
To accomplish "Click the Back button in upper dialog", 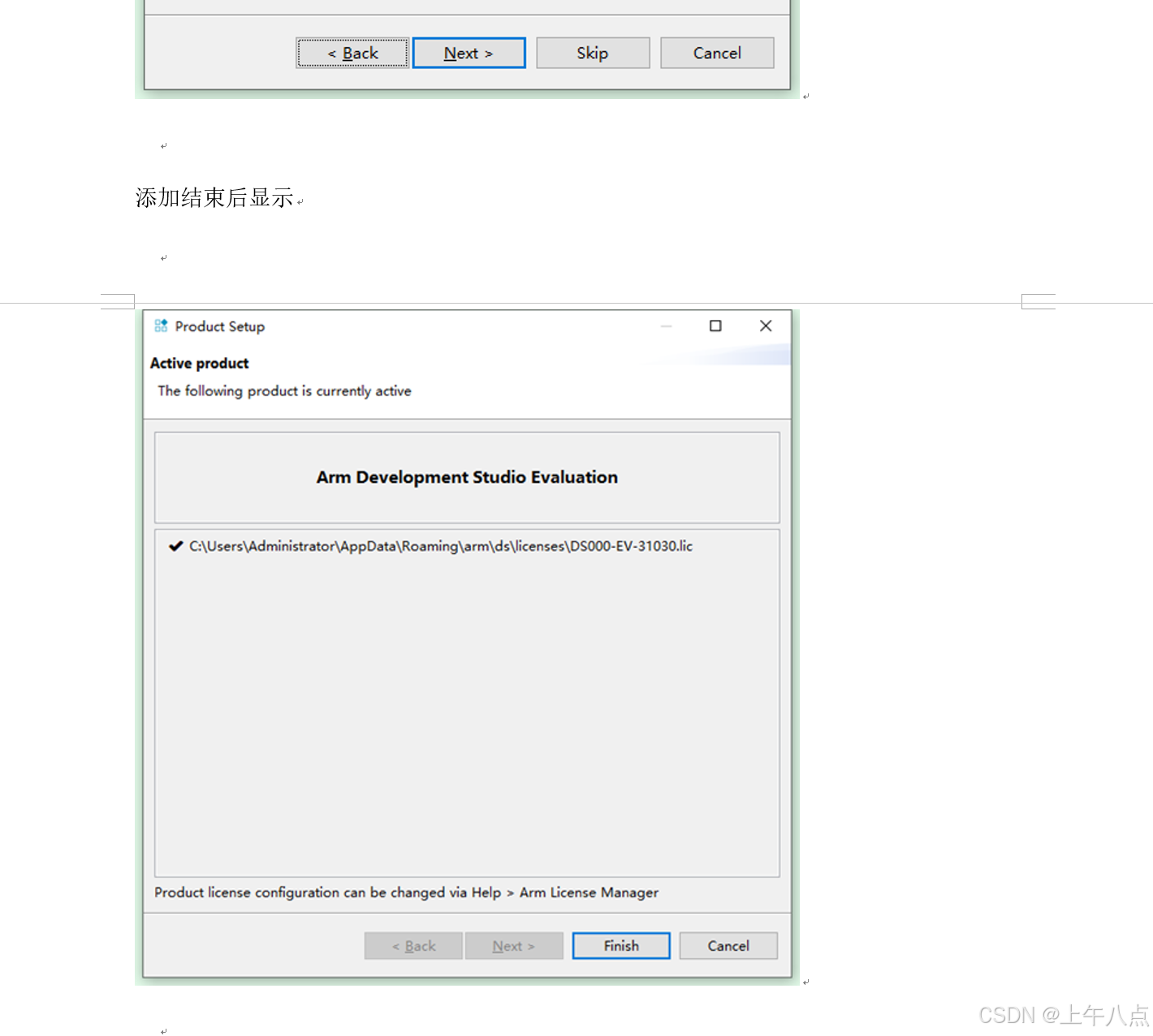I will 352,53.
